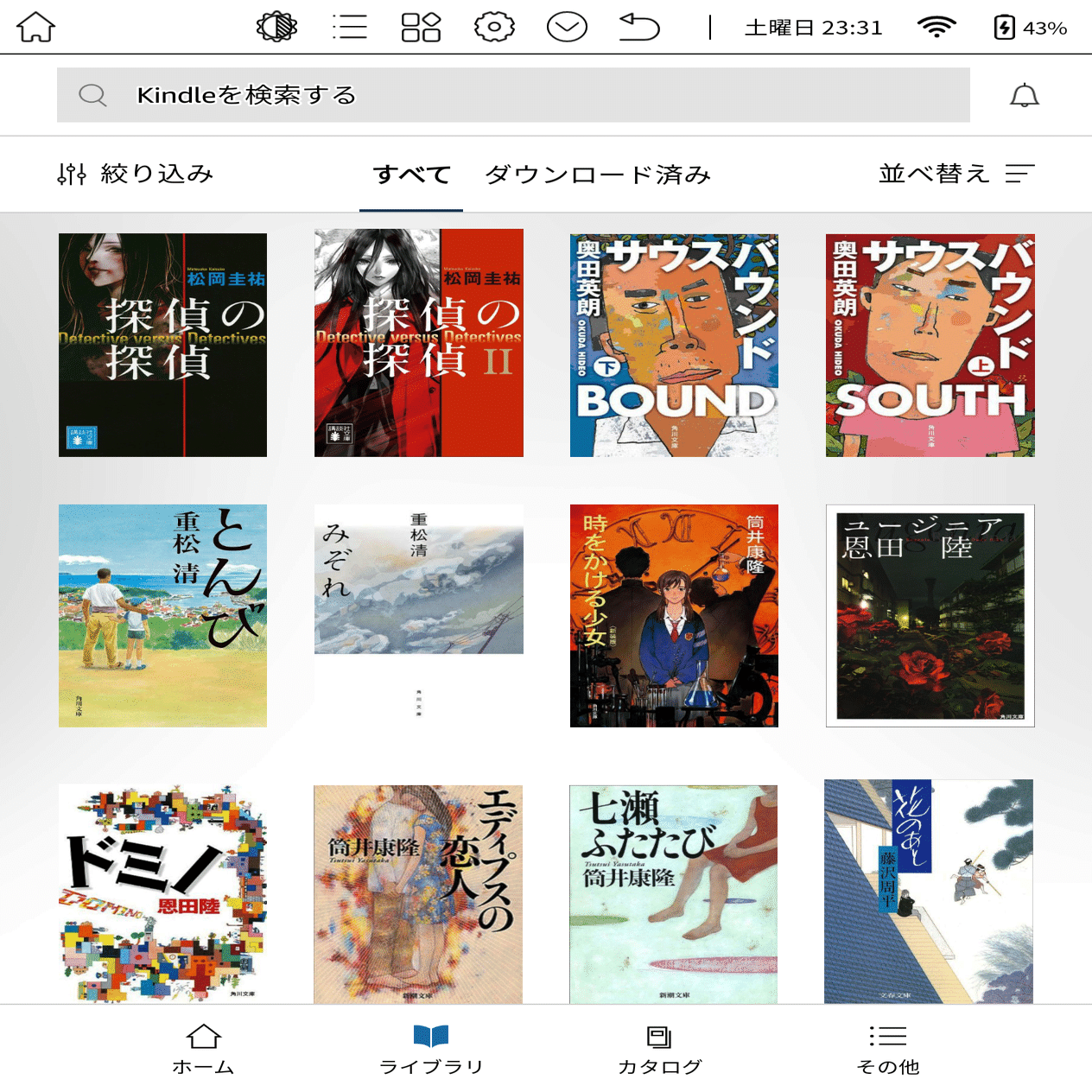This screenshot has height=1092, width=1092.
Task: Tap the home icon in top bar
Action: point(36,27)
